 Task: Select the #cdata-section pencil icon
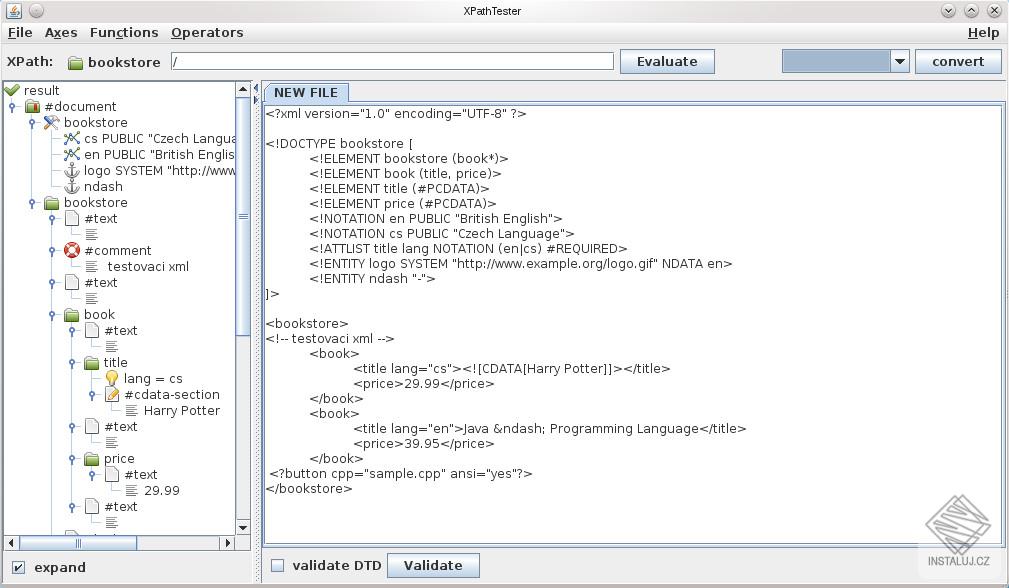pos(112,394)
